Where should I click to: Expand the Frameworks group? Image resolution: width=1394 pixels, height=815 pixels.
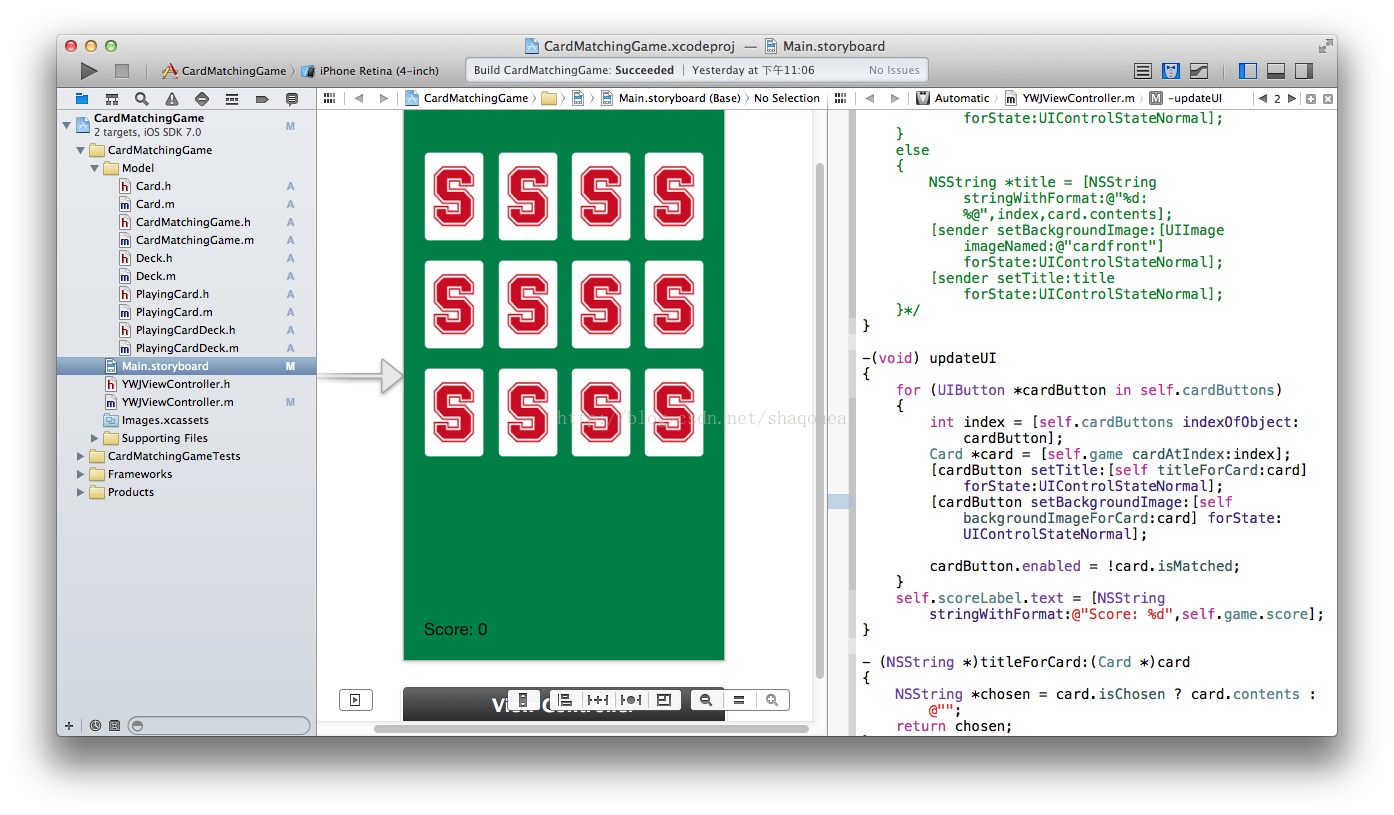tap(81, 474)
